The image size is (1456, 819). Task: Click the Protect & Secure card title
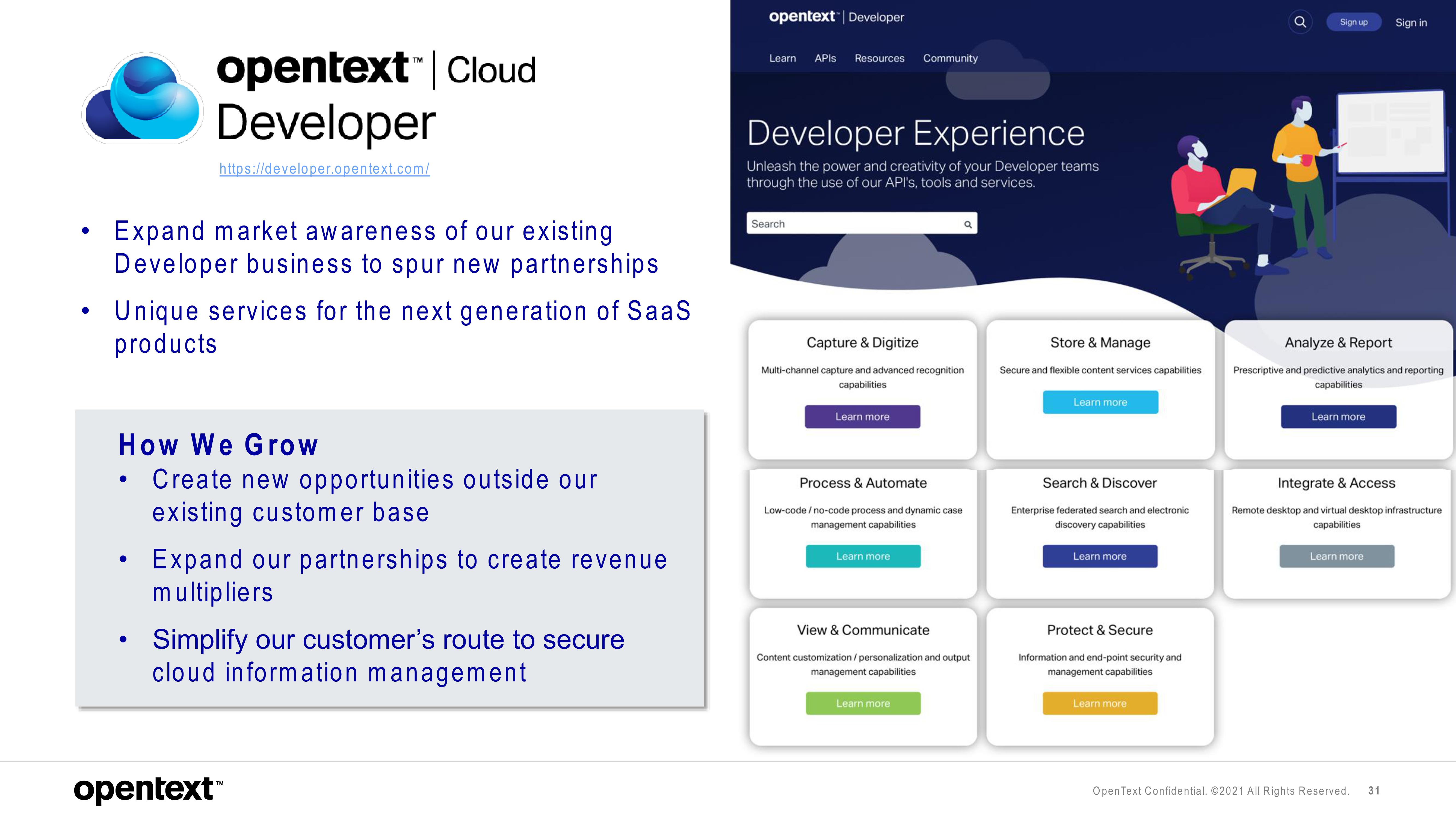[x=1099, y=630]
